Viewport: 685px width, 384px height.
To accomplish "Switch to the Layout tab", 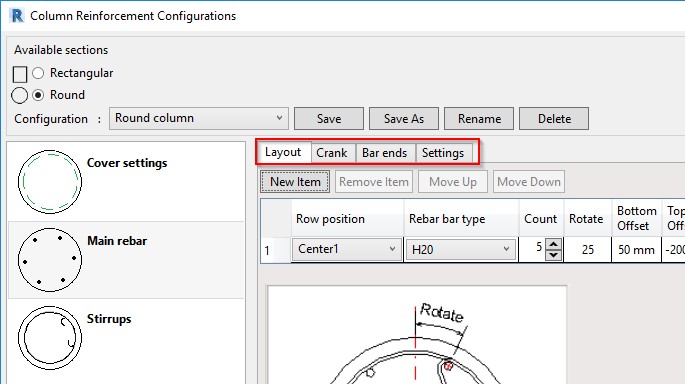I will 283,152.
